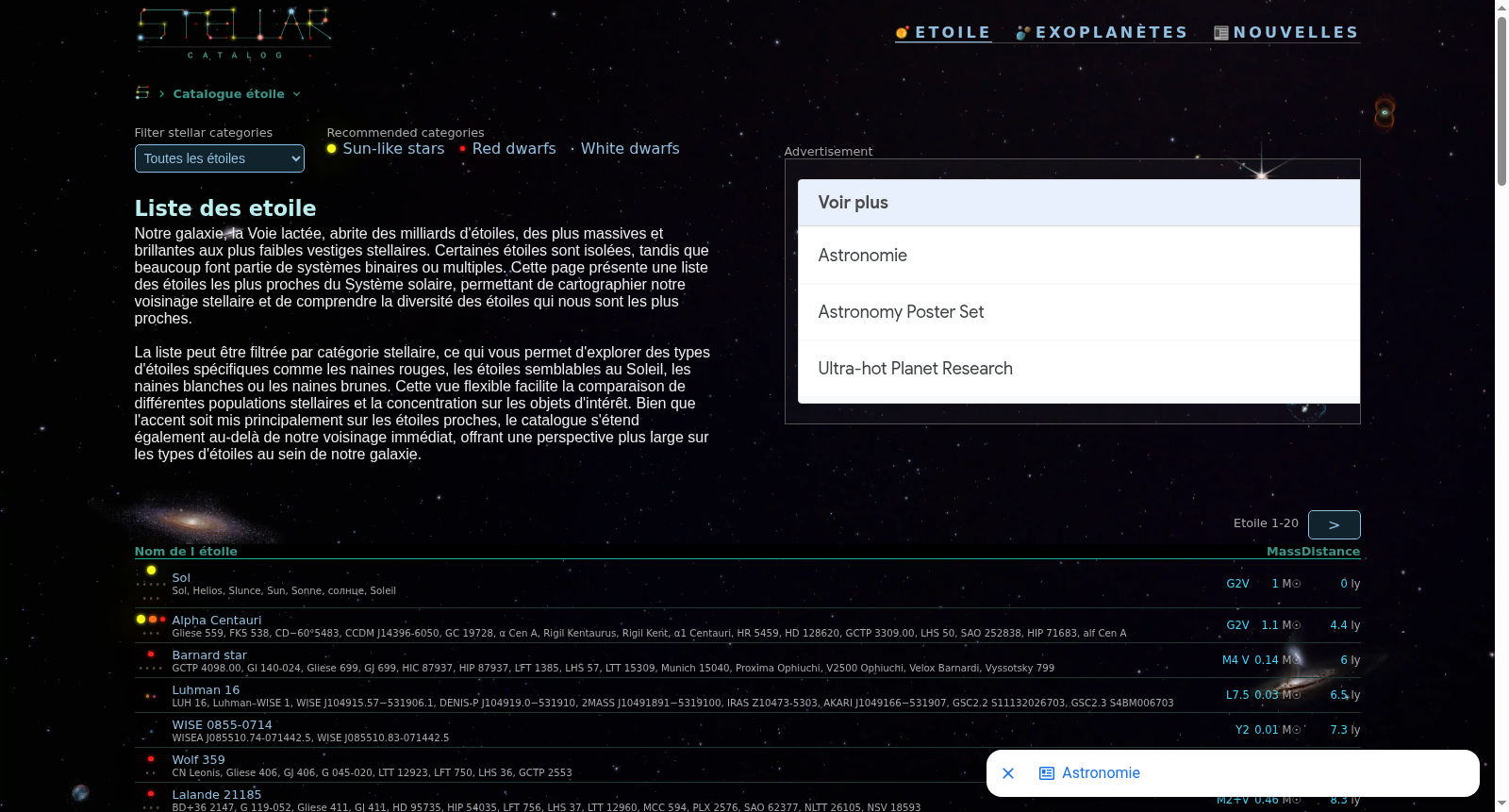Click the Etoile 1-20 pagination label

pyautogui.click(x=1266, y=523)
